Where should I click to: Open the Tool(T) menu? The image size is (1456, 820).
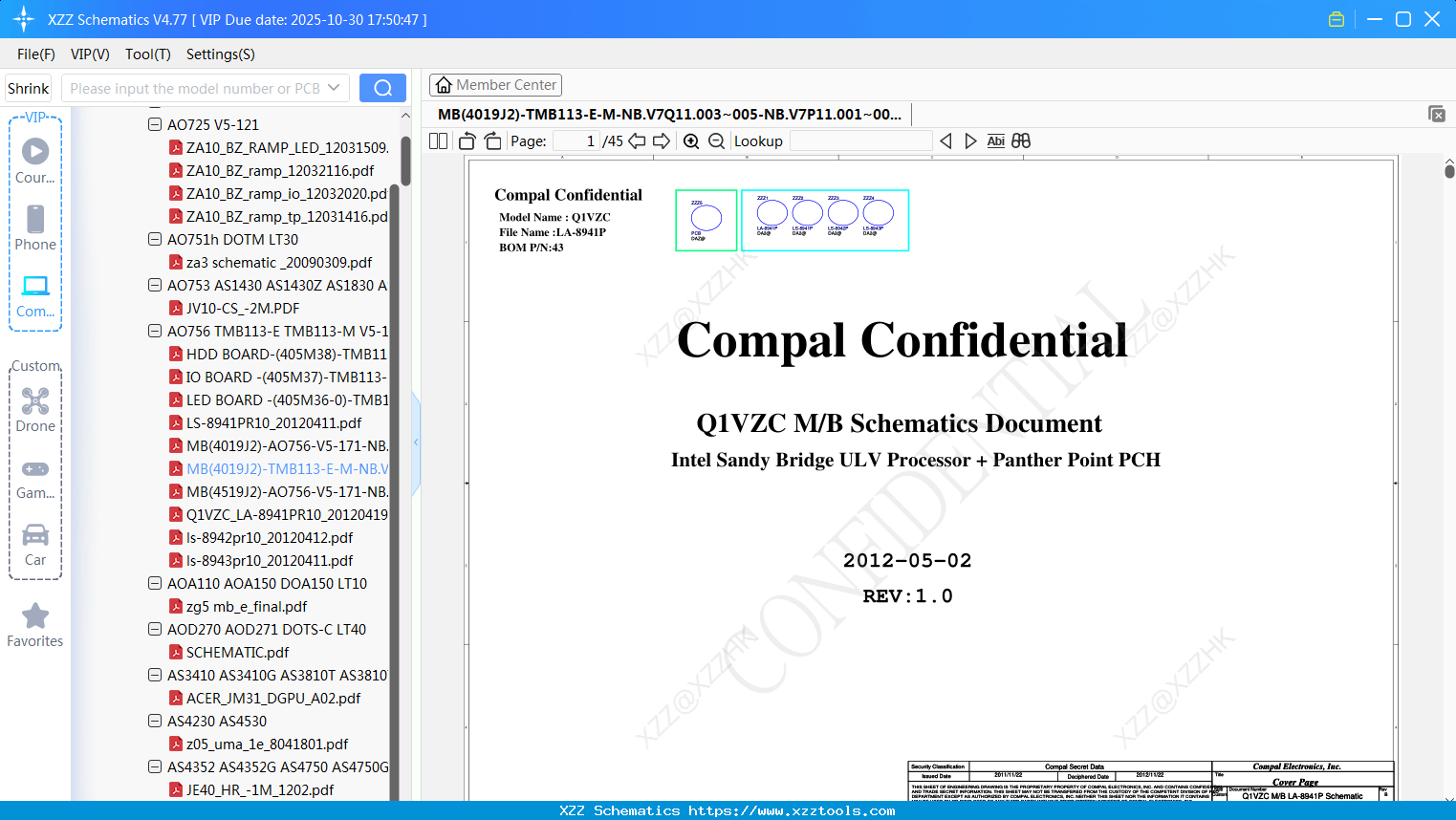click(148, 54)
